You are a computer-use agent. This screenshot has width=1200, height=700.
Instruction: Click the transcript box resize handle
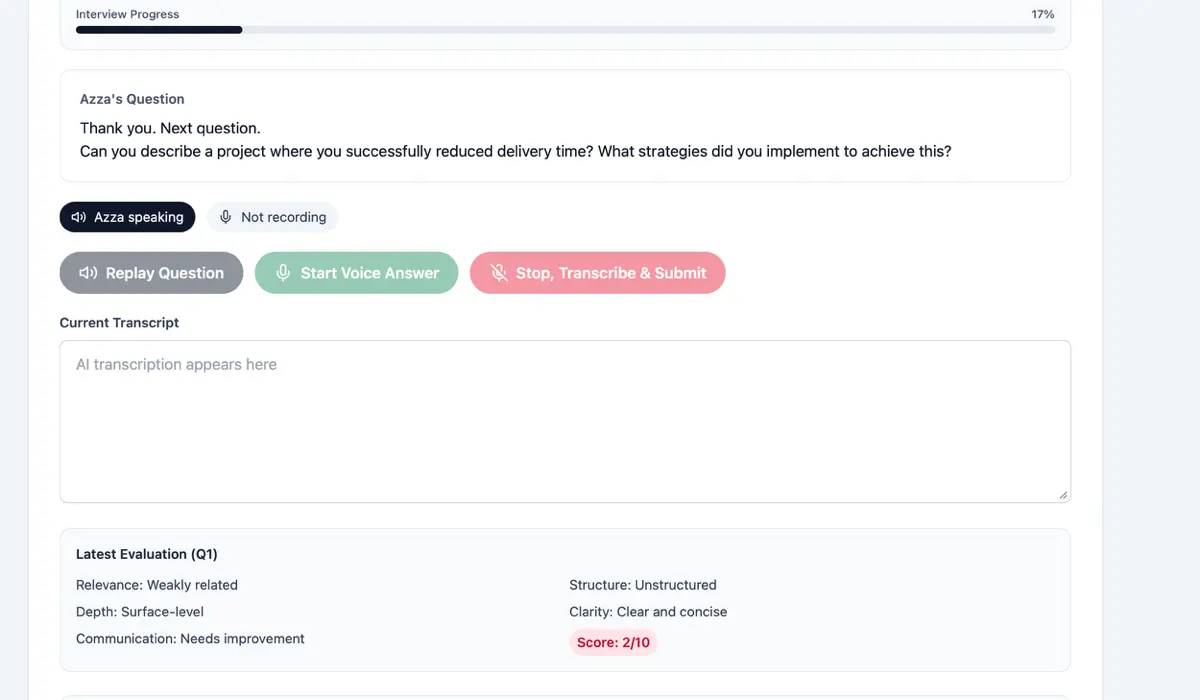(x=1062, y=495)
